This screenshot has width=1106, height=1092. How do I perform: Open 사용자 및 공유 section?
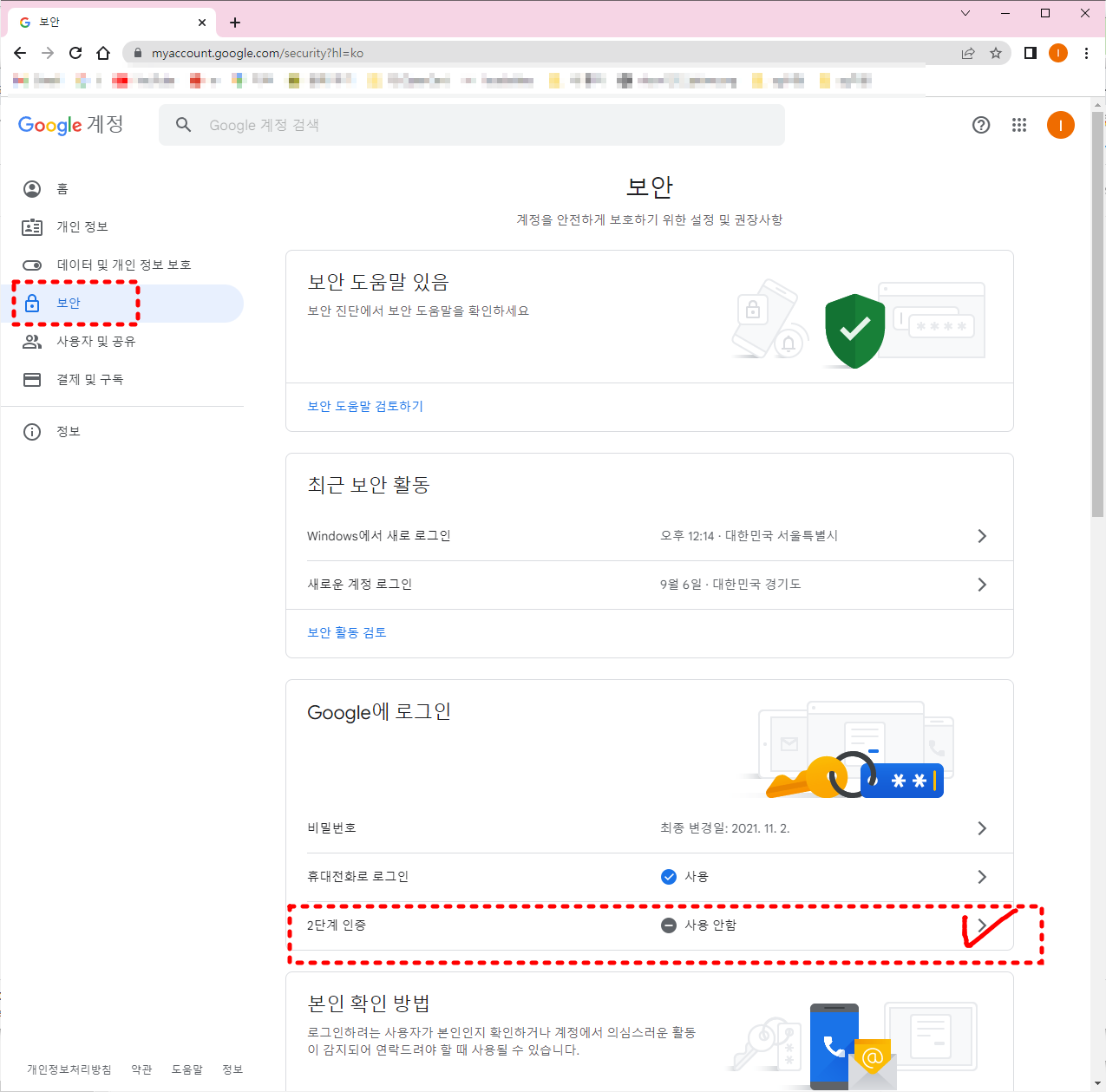pyautogui.click(x=122, y=342)
